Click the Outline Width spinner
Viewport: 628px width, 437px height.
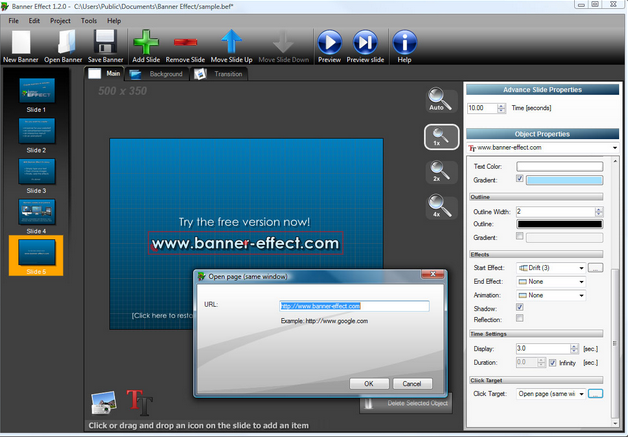click(598, 211)
